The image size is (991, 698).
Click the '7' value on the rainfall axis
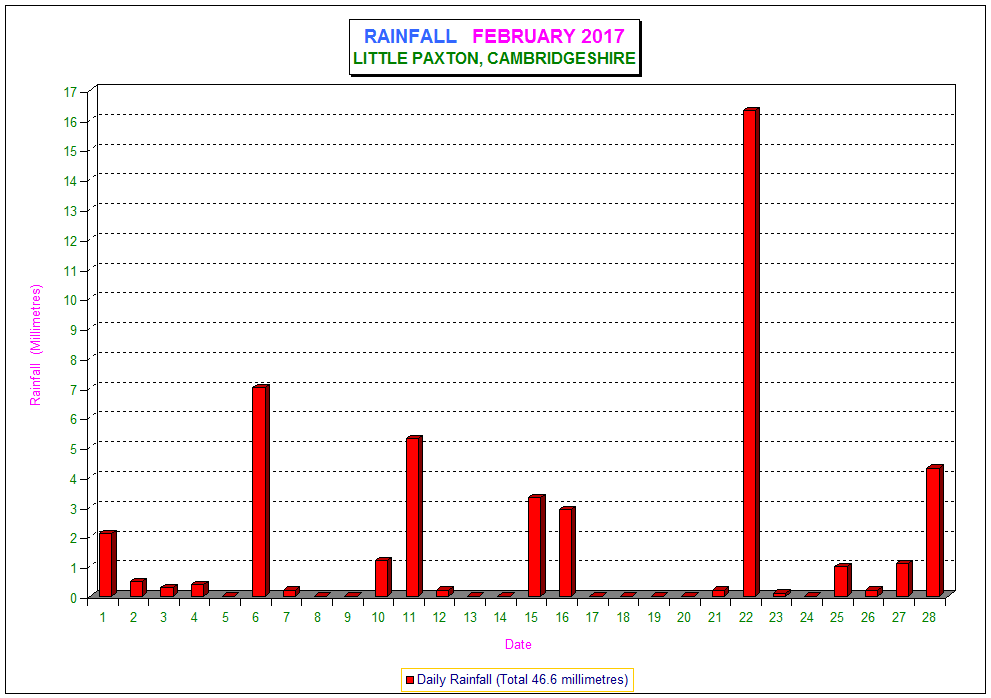click(73, 389)
